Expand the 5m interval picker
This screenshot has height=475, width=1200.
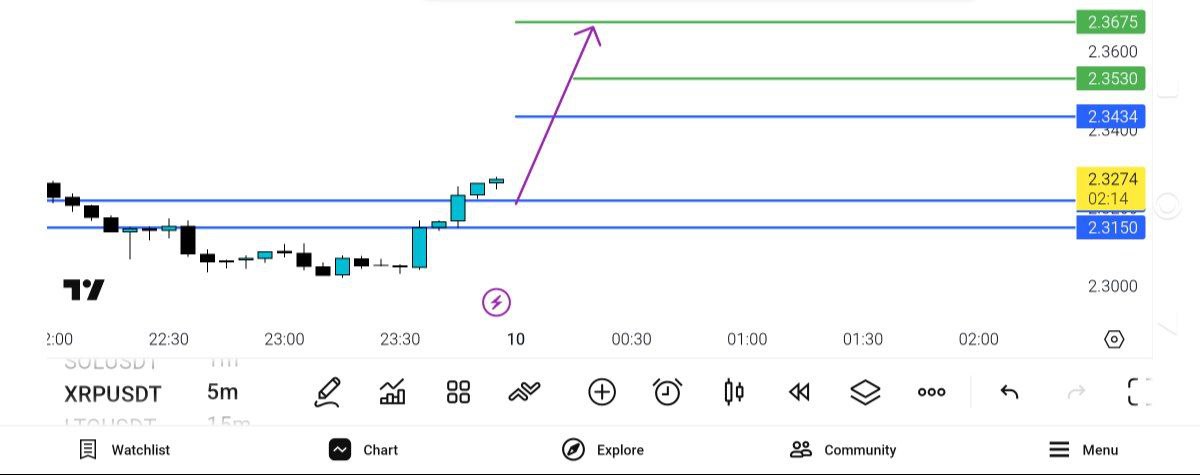point(222,392)
